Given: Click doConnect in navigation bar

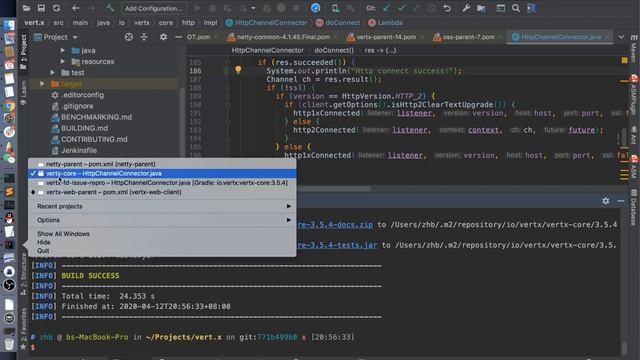Looking at the screenshot, I should click(x=338, y=23).
